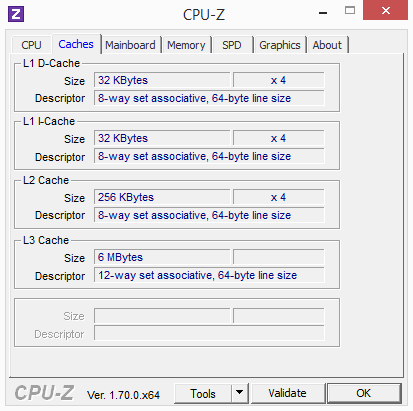Viewport: 413px width, 411px height.
Task: Minimize the CPU-Z window
Action: point(323,13)
